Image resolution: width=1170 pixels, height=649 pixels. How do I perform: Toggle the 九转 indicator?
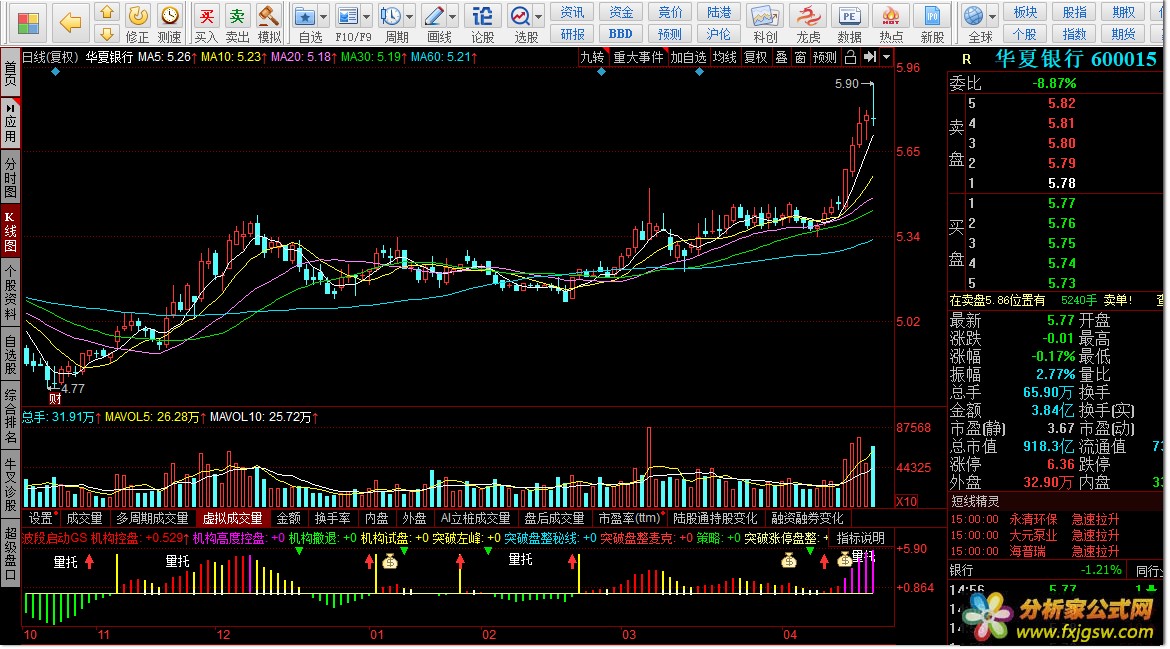point(592,57)
